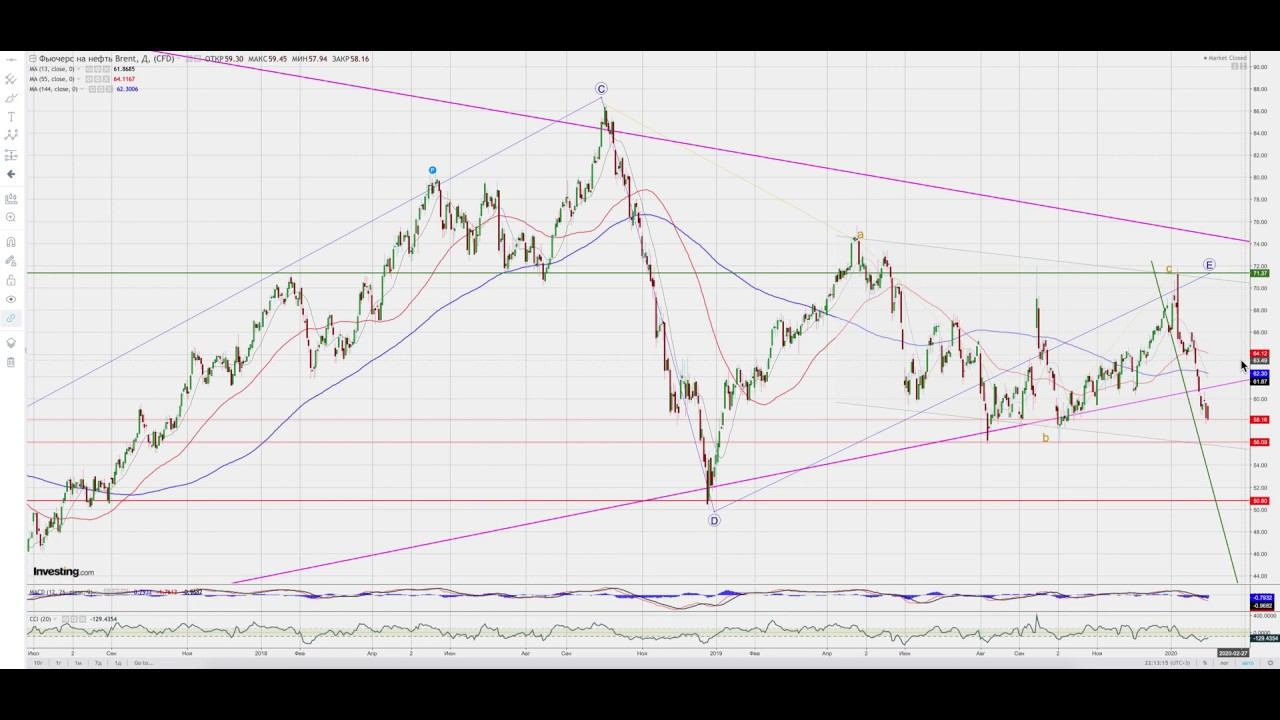Image resolution: width=1280 pixels, height=720 pixels.
Task: Select the 1д time range button
Action: [118, 663]
